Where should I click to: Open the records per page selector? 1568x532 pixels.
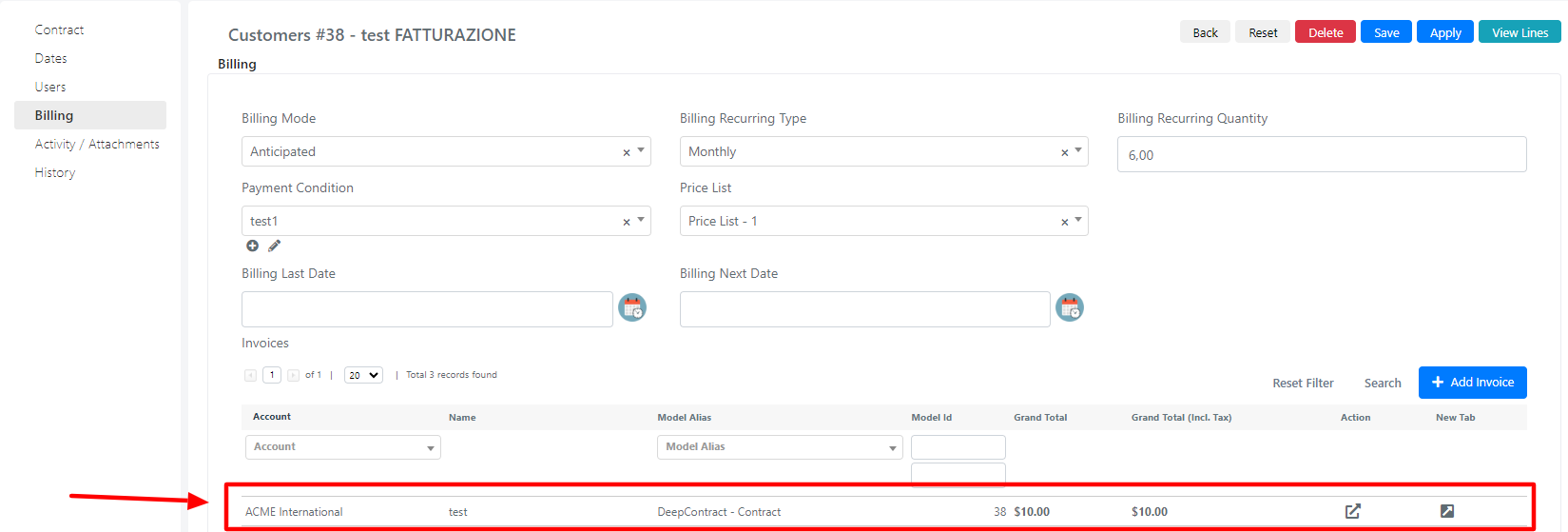click(x=363, y=375)
